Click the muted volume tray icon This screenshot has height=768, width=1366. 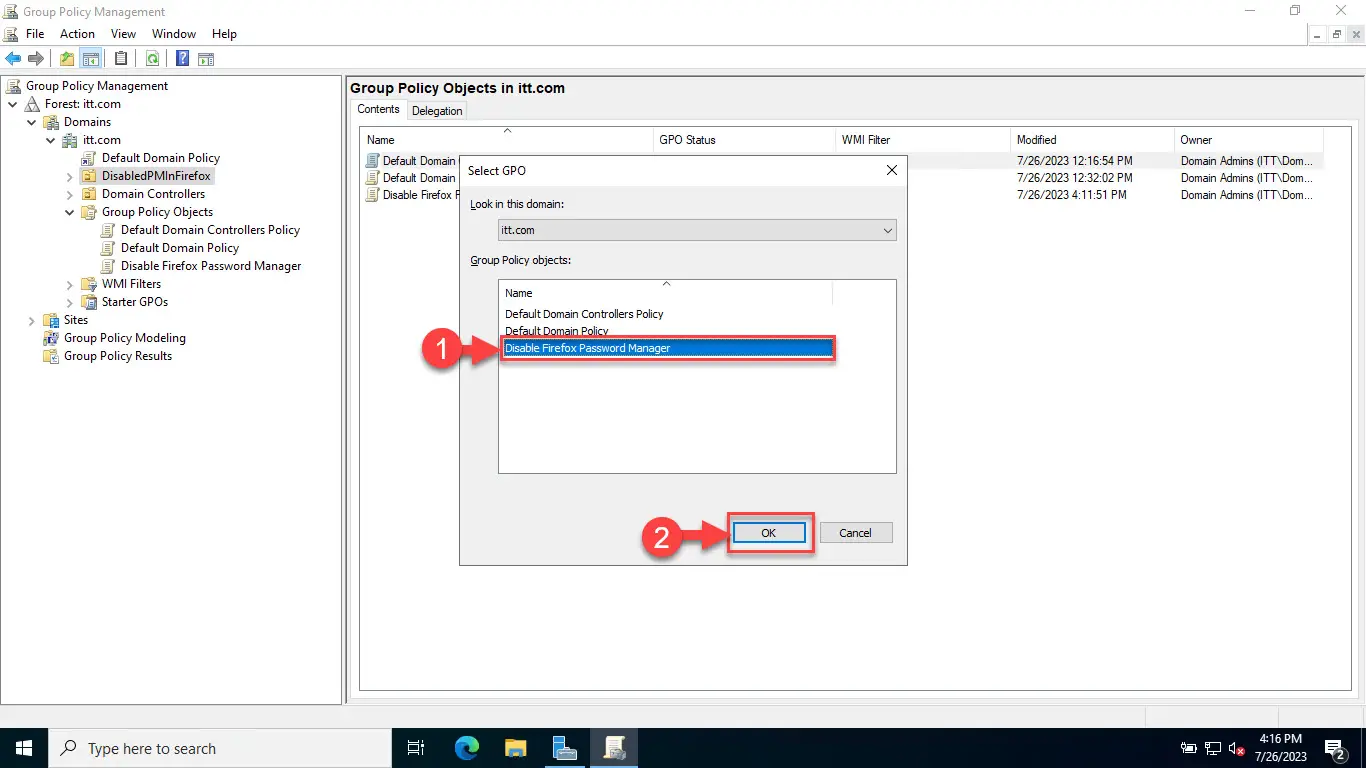click(1237, 748)
